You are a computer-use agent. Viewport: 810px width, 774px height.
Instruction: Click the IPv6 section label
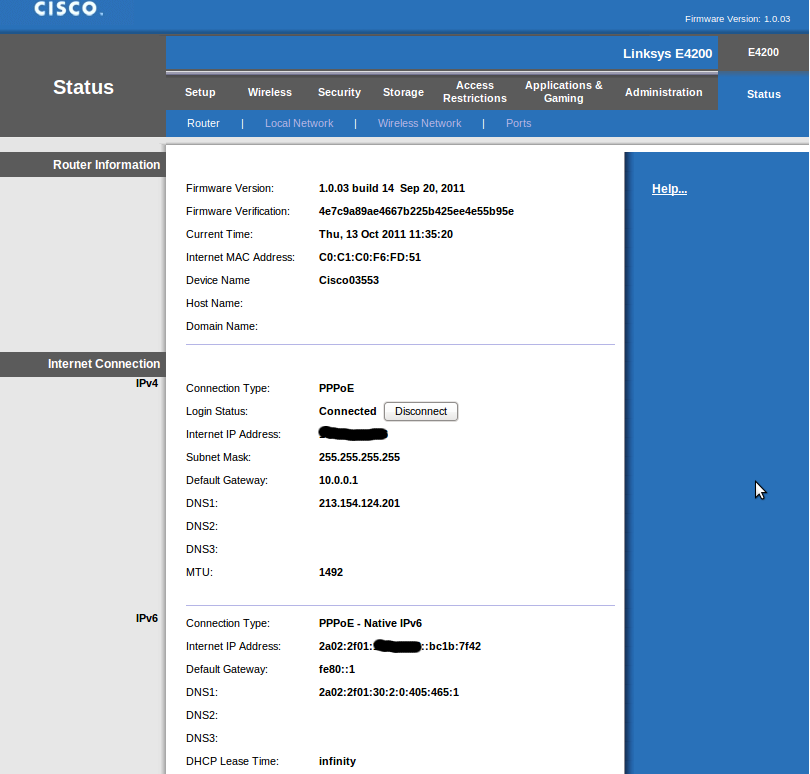coord(147,618)
